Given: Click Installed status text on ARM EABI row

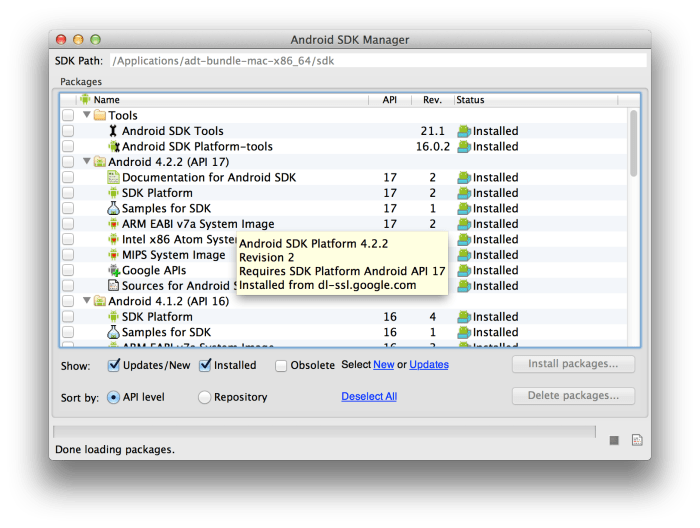Looking at the screenshot, I should pos(496,224).
